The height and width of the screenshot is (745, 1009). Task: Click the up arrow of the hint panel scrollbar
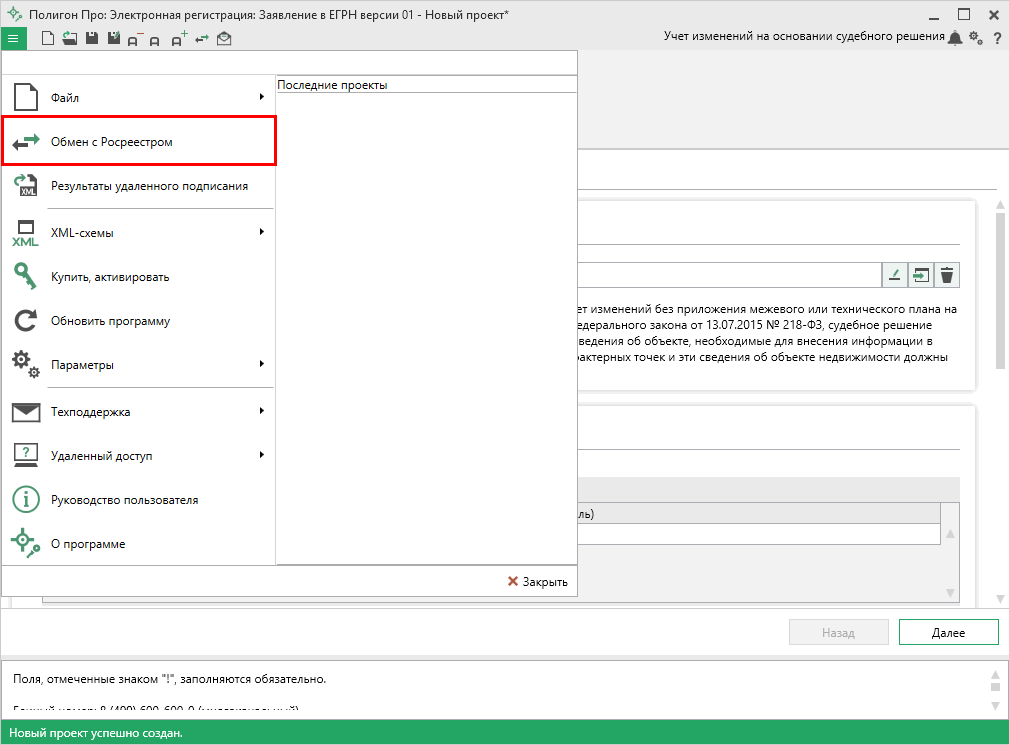coord(995,674)
